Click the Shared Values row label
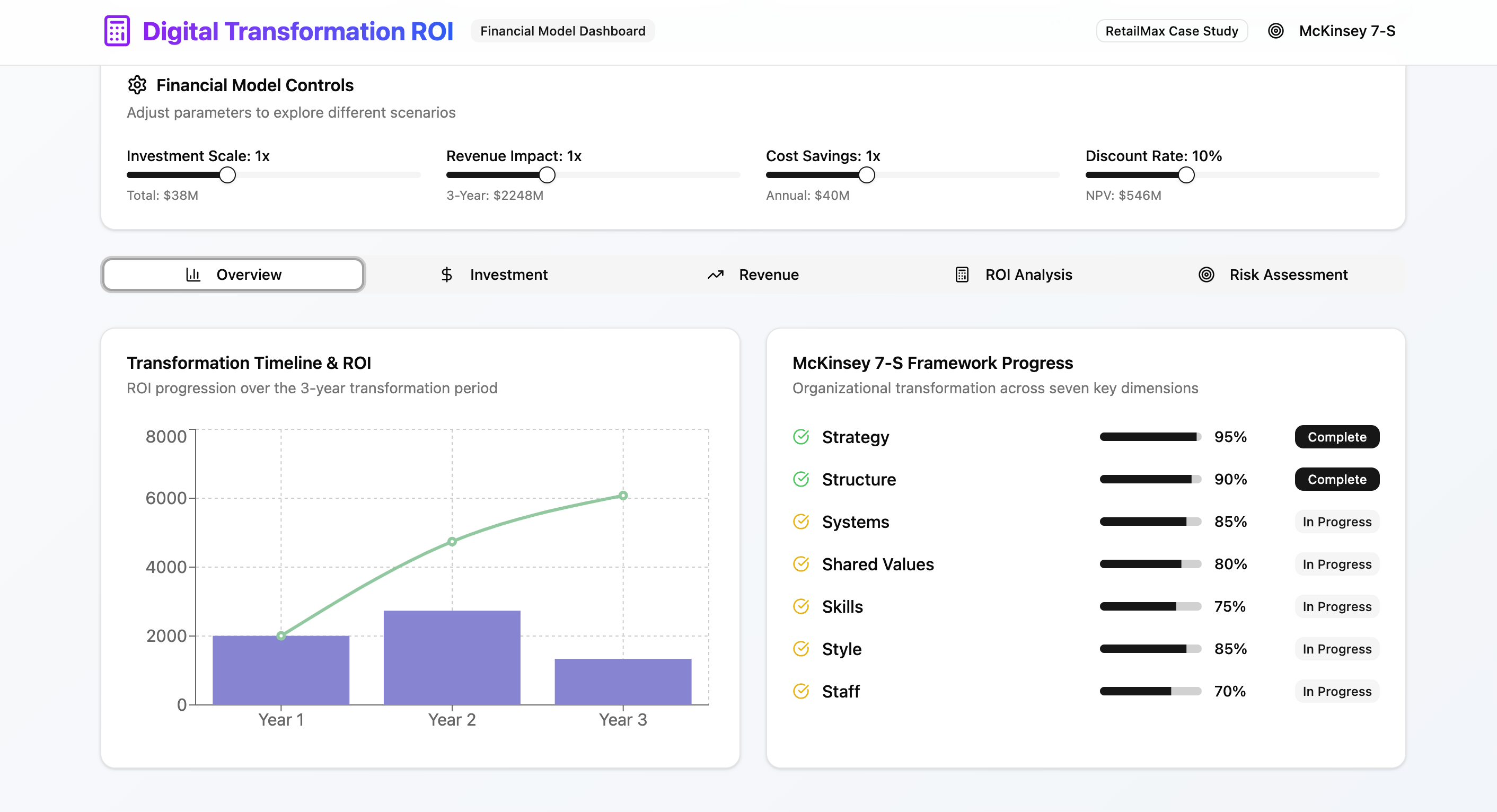The image size is (1497, 812). [x=877, y=564]
